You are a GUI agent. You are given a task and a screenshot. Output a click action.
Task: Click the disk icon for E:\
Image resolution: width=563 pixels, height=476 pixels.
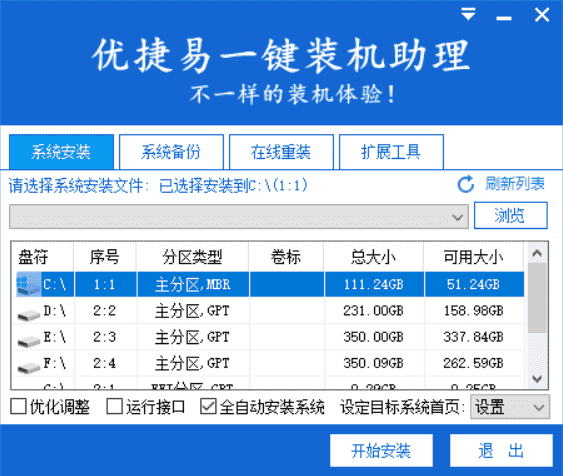(x=29, y=341)
